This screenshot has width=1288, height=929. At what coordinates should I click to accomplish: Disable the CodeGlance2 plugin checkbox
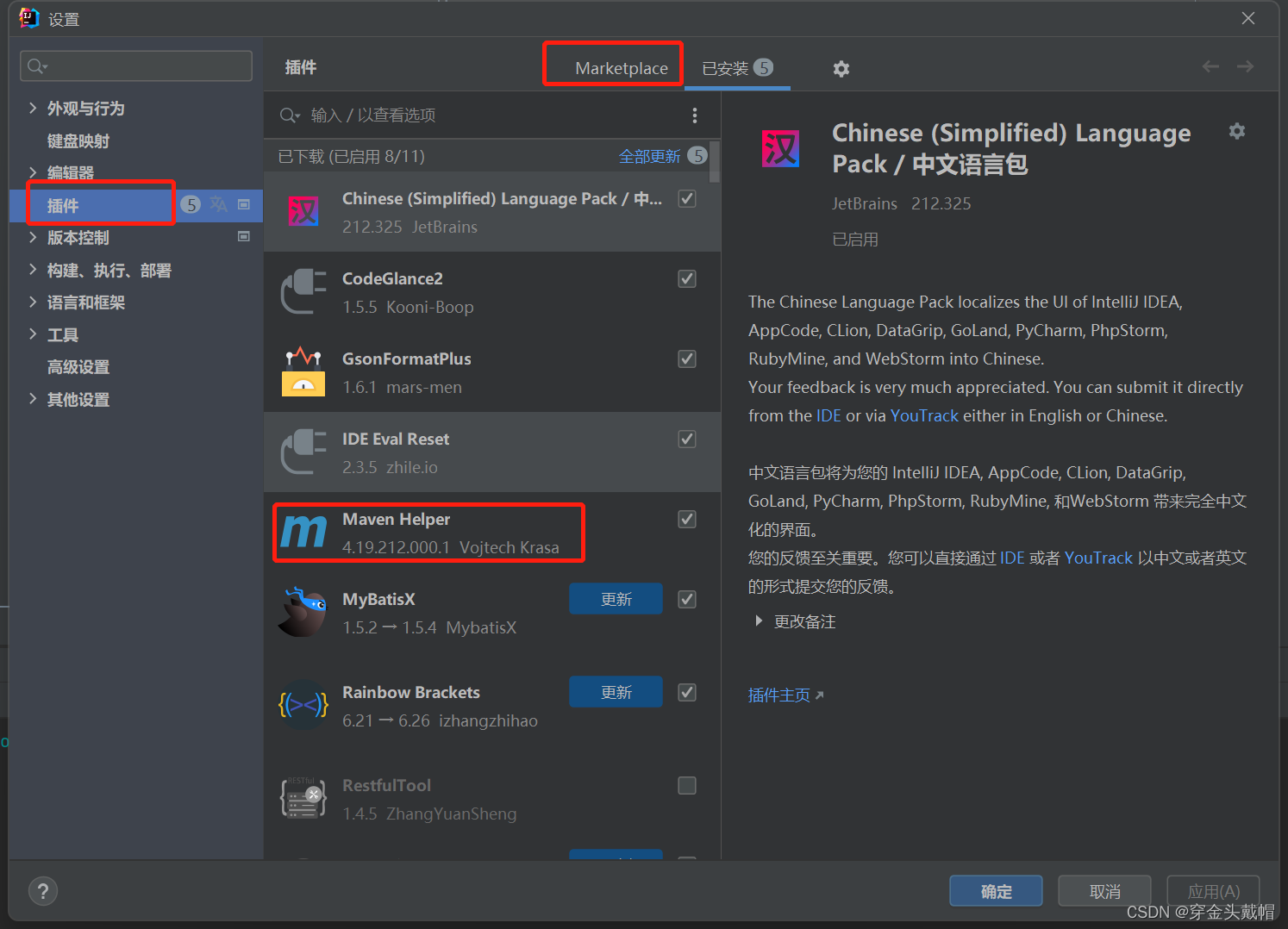click(686, 278)
